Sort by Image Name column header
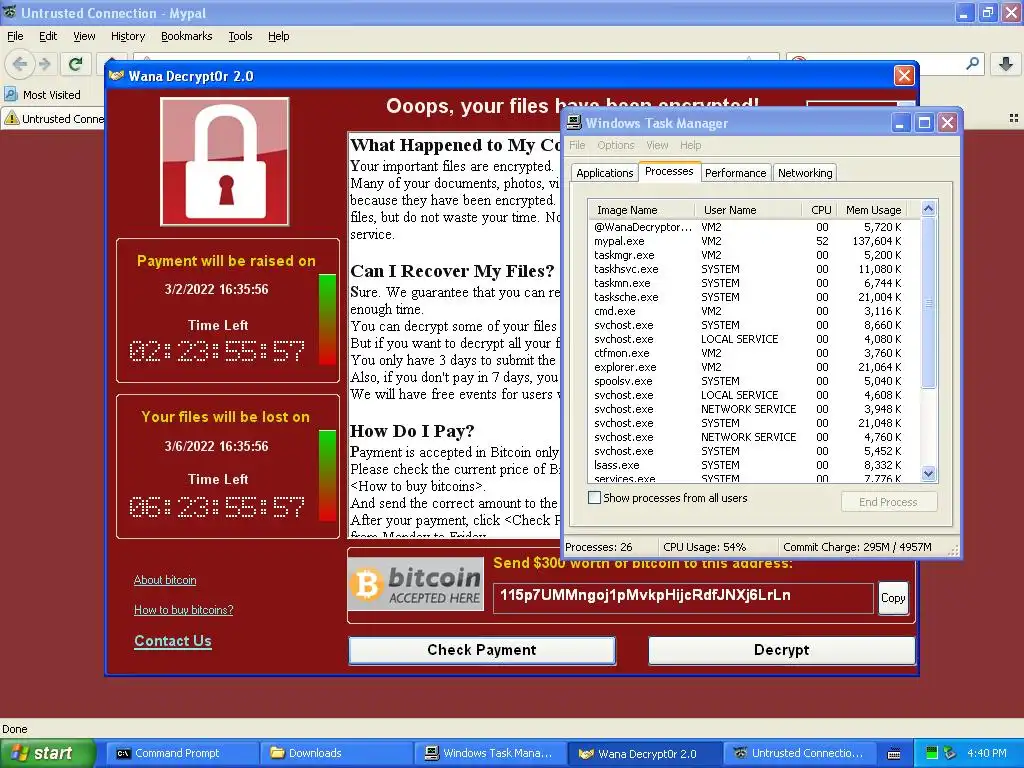The height and width of the screenshot is (768, 1024). pos(640,210)
